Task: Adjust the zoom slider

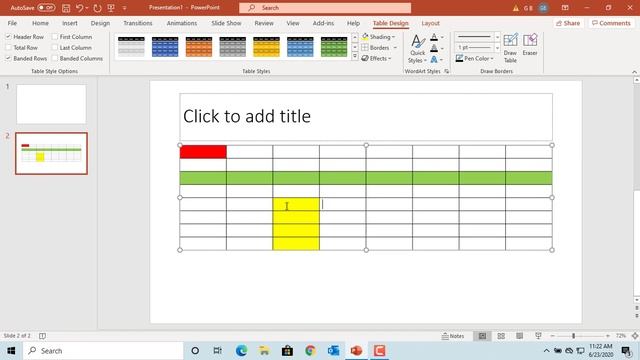Action: tap(573, 336)
